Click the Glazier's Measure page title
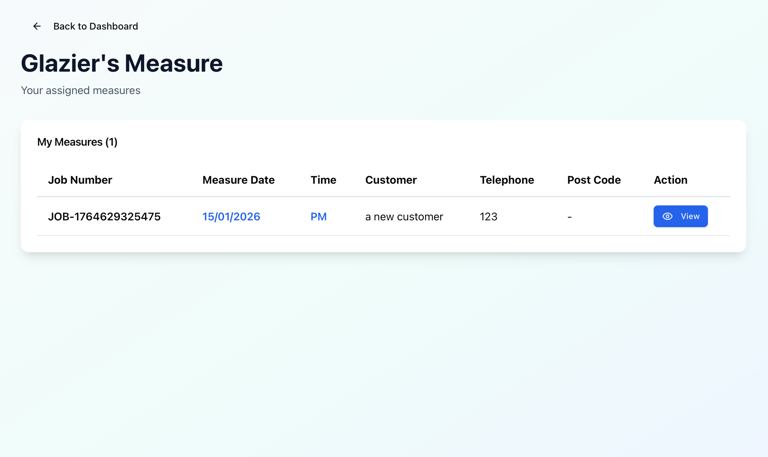Viewport: 768px width, 457px height. point(122,63)
